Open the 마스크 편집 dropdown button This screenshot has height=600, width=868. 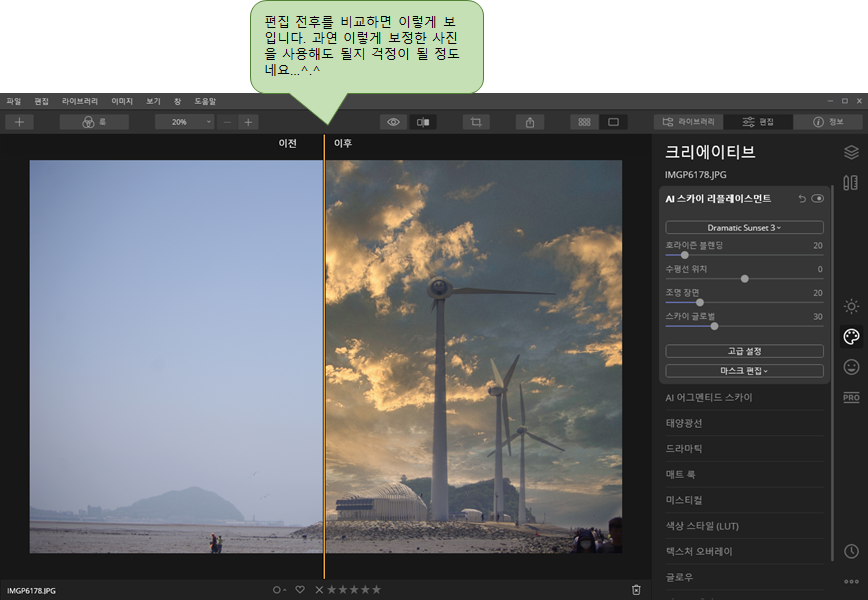(x=744, y=371)
